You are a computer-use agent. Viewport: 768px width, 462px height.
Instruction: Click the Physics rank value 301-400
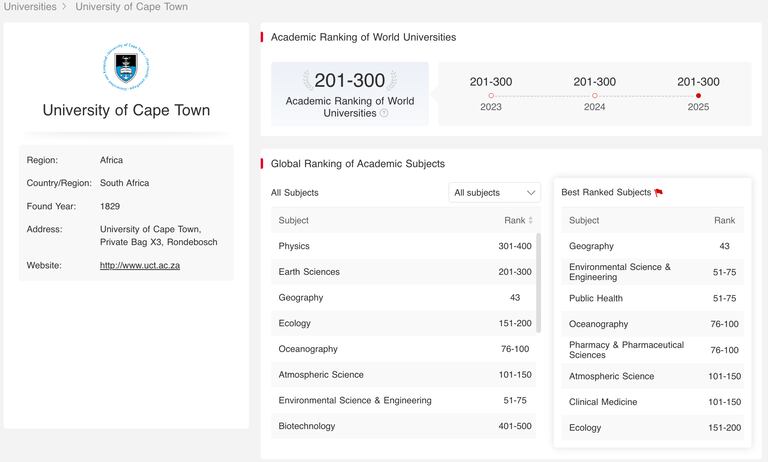click(x=515, y=246)
